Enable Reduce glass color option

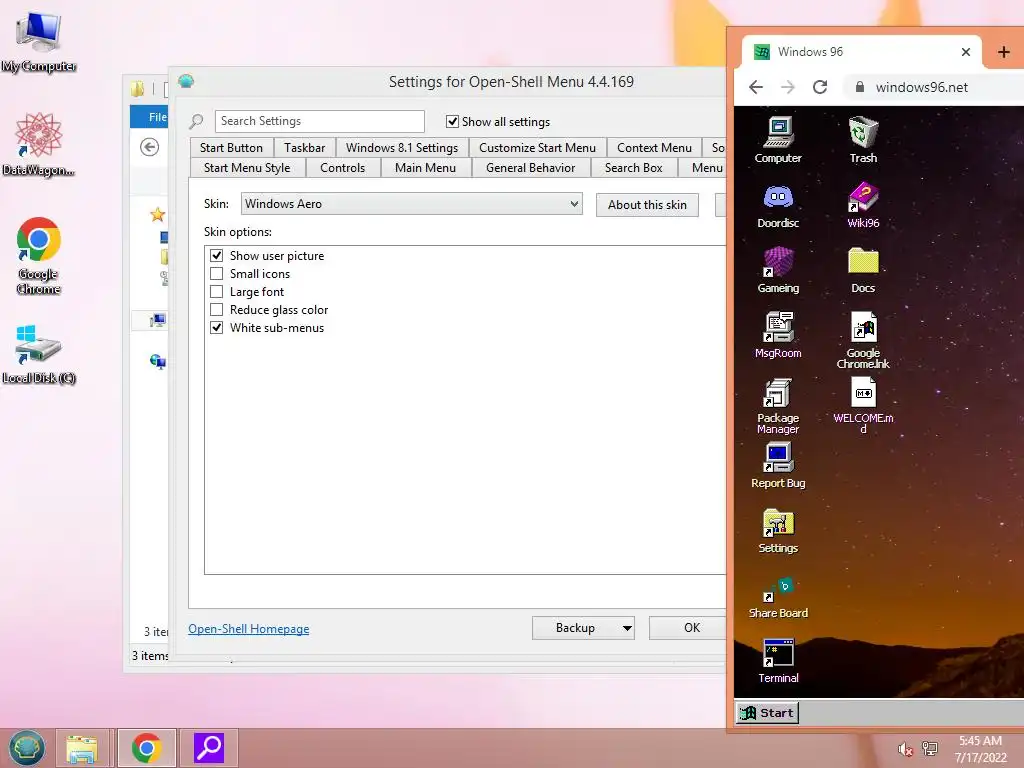[216, 310]
